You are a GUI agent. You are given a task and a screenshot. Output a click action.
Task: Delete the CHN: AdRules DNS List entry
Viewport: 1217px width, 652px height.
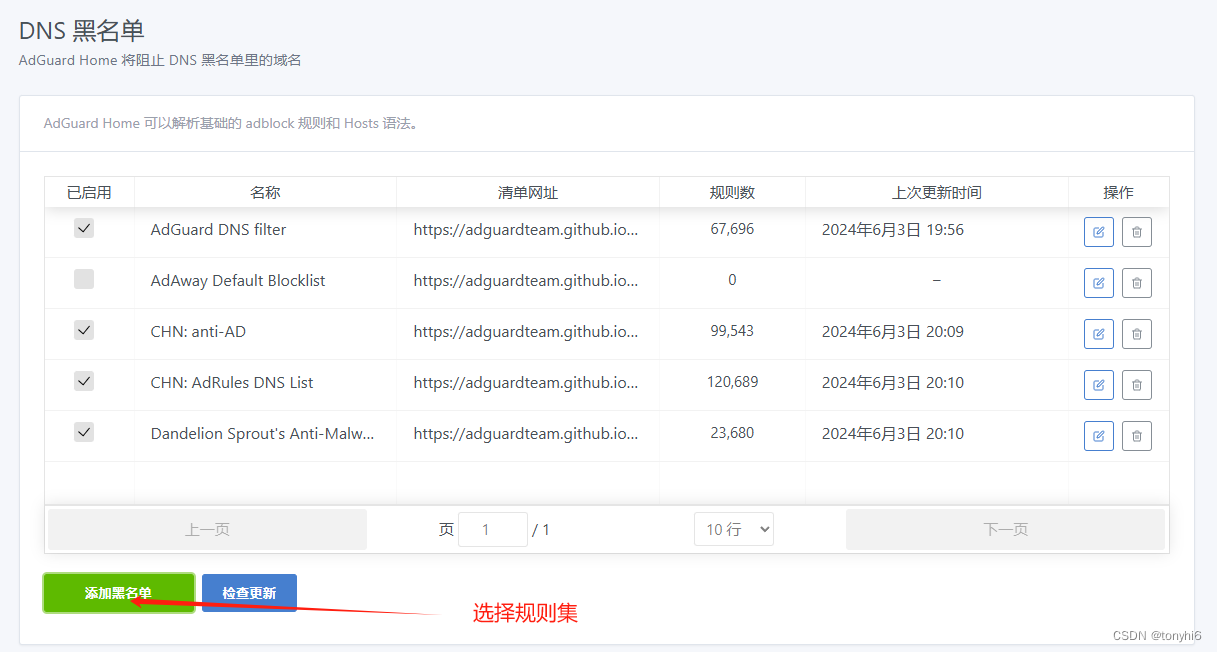pos(1136,385)
